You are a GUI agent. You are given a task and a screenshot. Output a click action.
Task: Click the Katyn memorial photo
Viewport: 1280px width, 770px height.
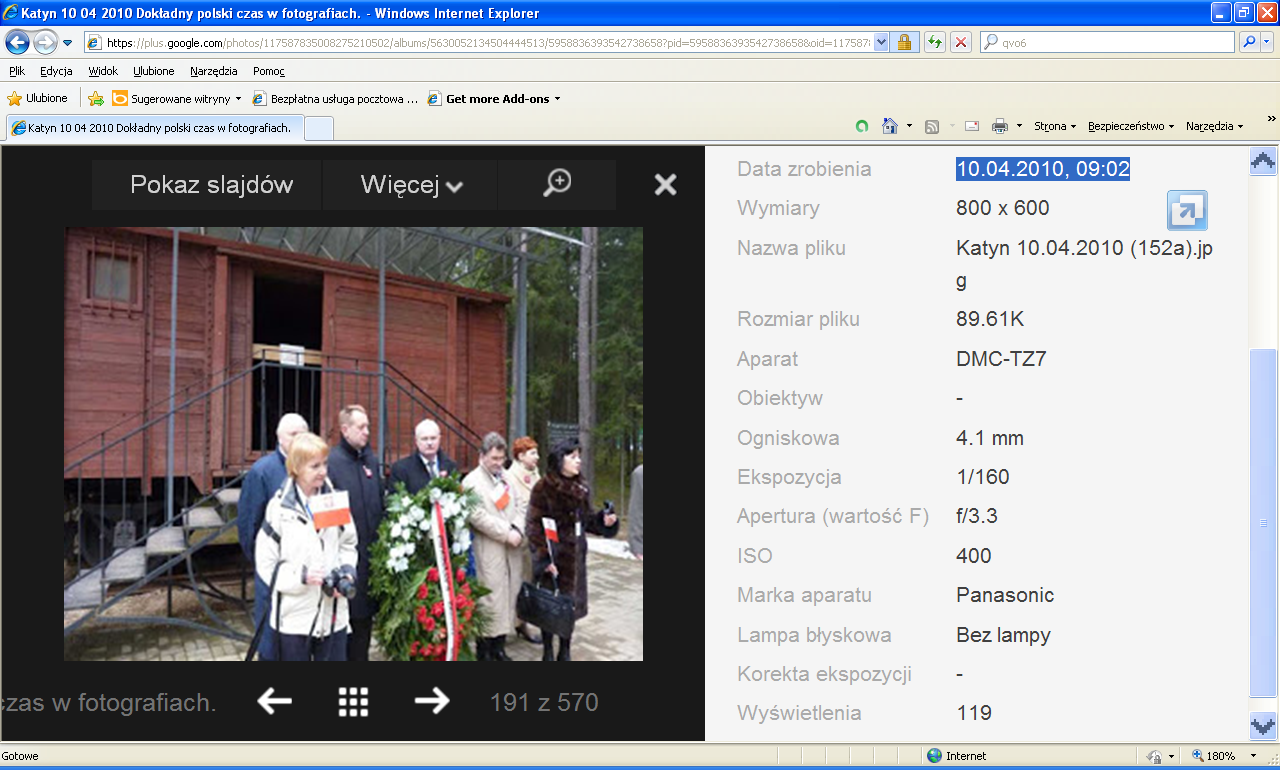[x=353, y=444]
